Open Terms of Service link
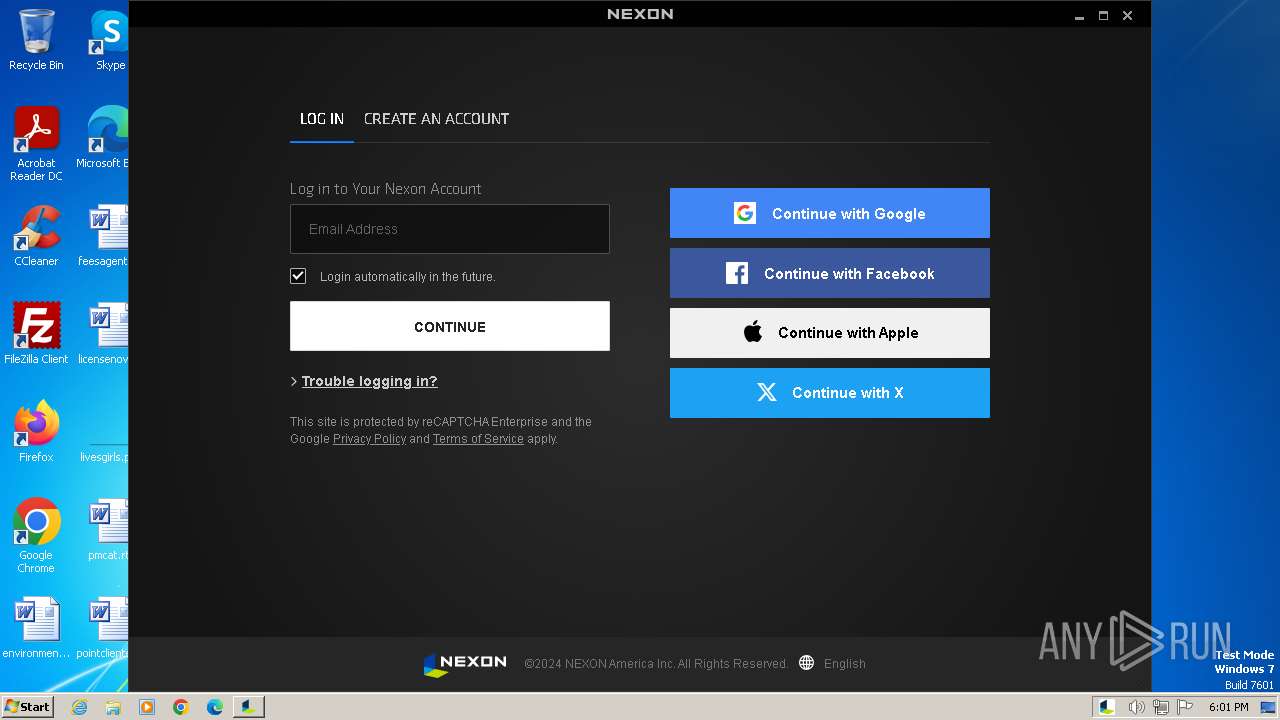The image size is (1280, 720). click(478, 439)
